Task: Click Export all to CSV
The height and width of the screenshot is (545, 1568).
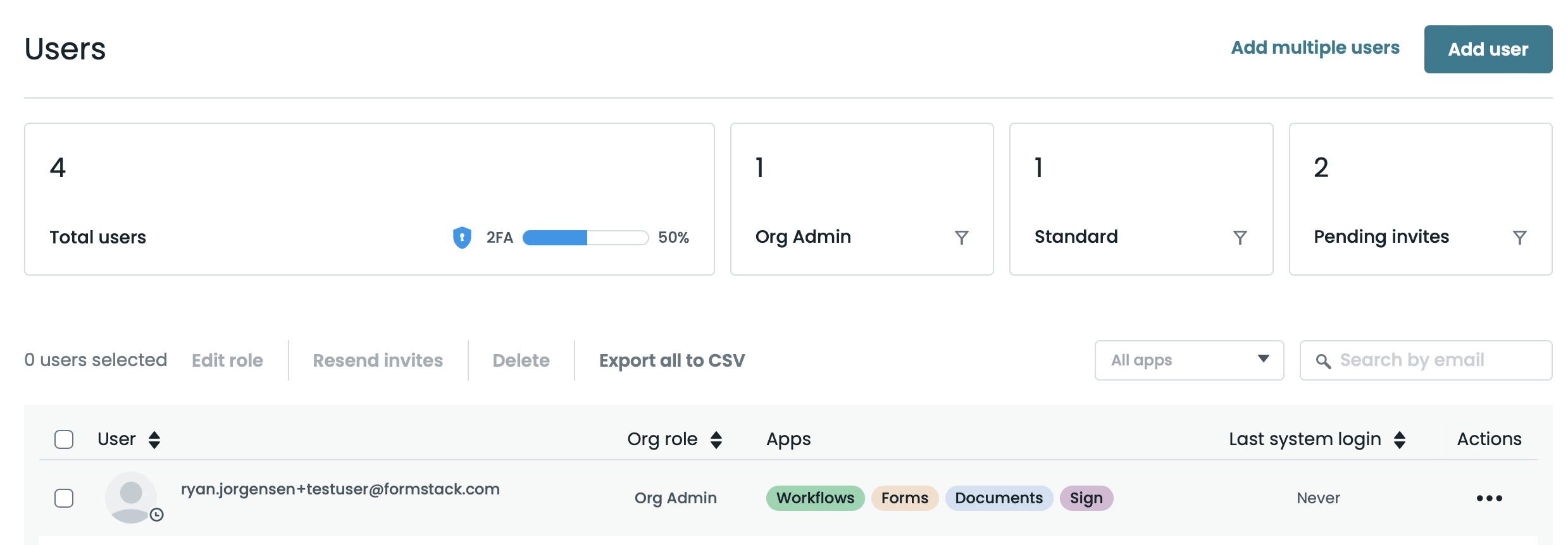Action: (x=672, y=360)
